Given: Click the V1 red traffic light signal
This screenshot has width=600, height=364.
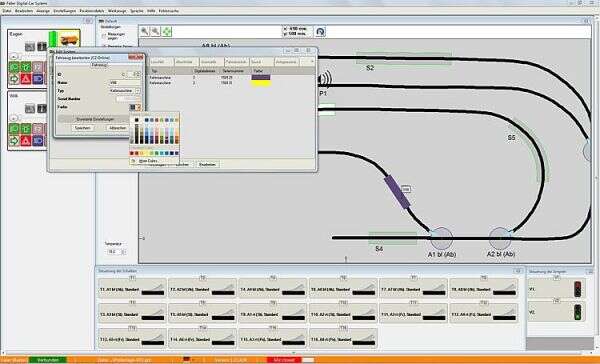Looking at the screenshot, I should pos(577,289).
